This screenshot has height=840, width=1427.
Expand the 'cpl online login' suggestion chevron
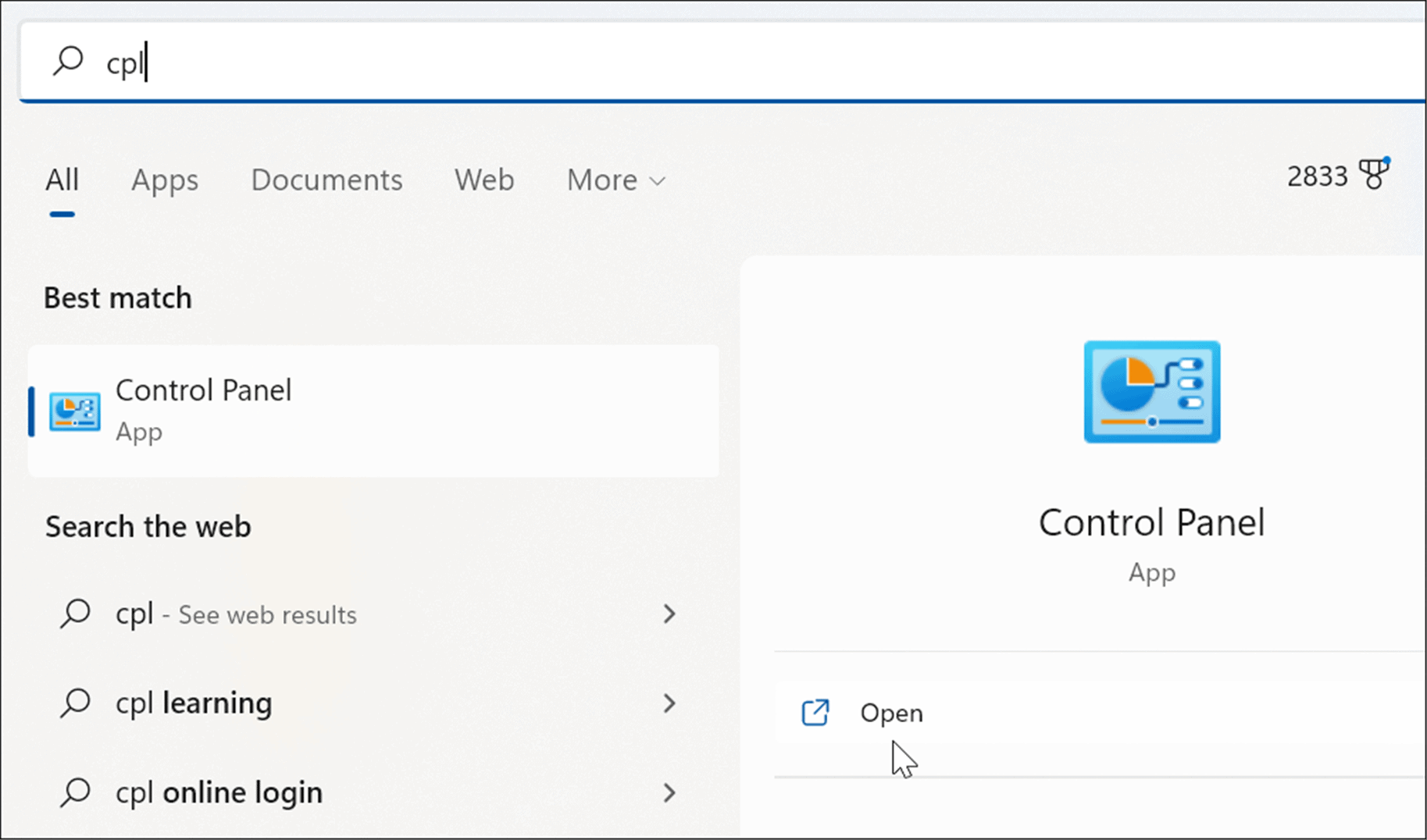pos(670,792)
